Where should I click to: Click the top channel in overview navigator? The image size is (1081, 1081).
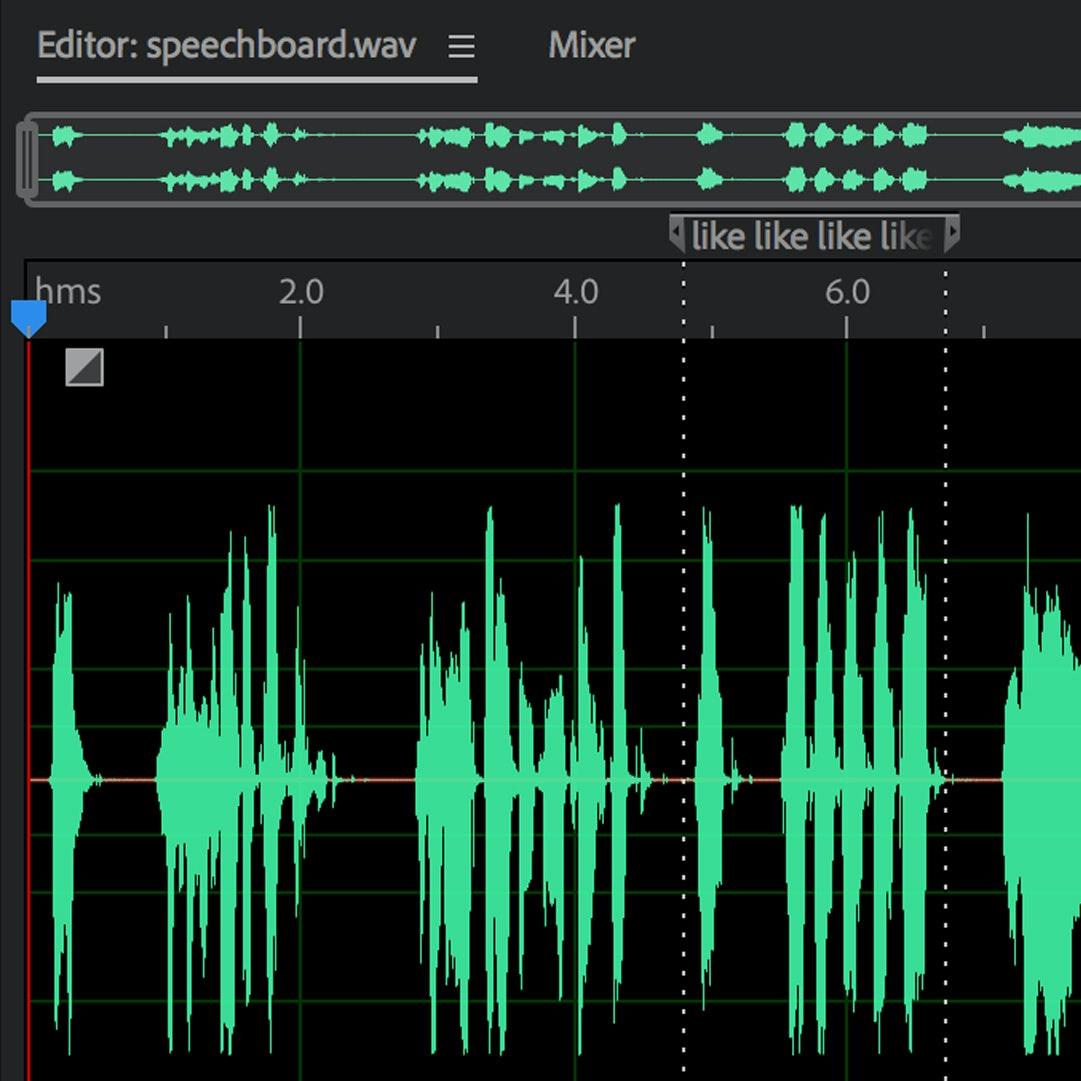click(x=550, y=135)
